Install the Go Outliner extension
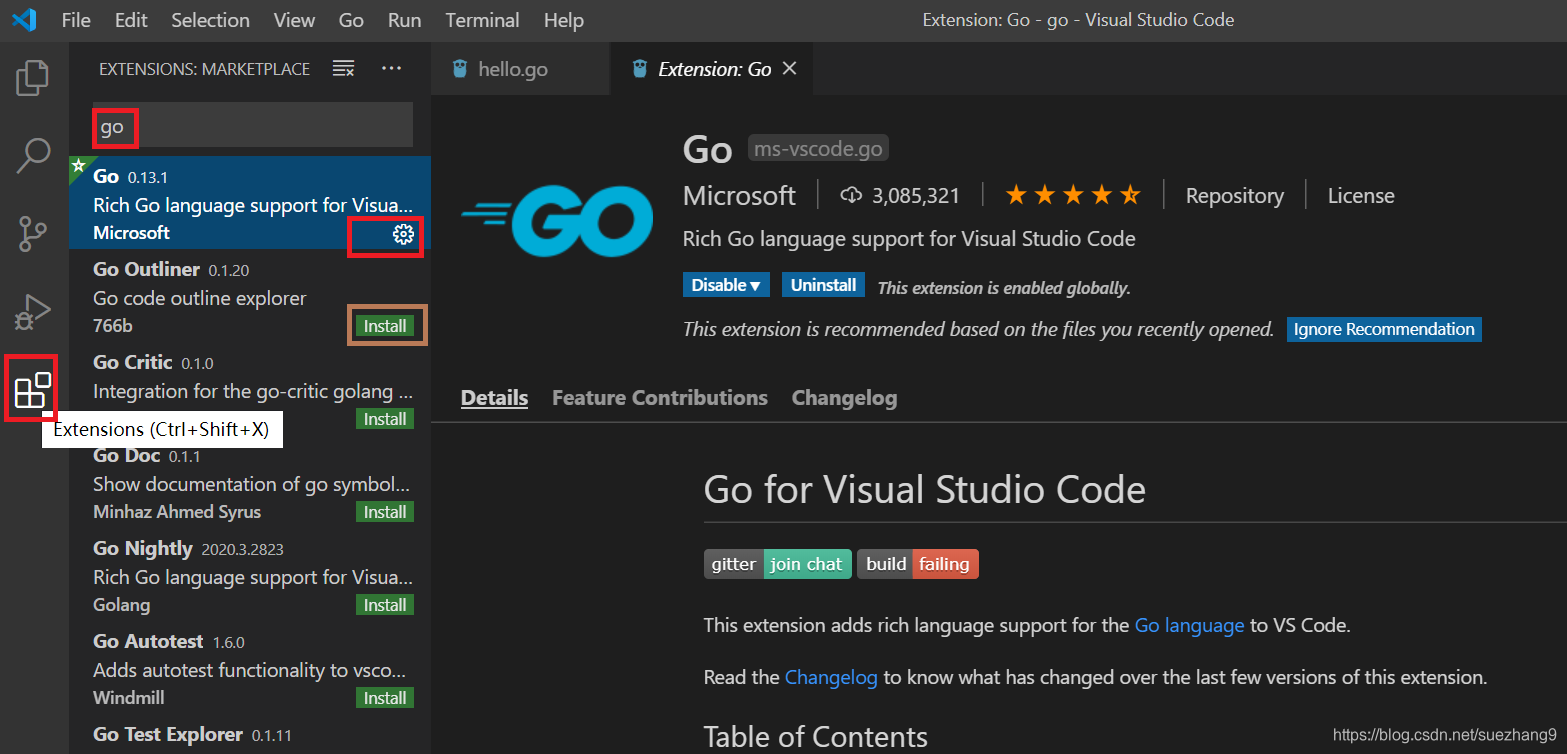The width and height of the screenshot is (1567, 754). (385, 326)
